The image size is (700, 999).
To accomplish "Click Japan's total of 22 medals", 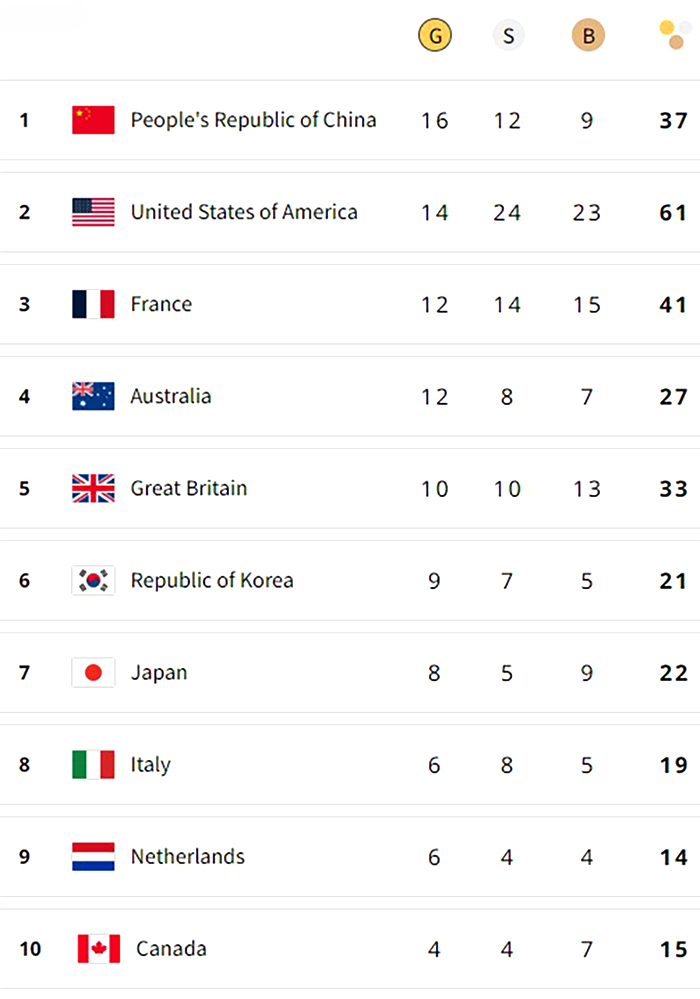I will (673, 673).
